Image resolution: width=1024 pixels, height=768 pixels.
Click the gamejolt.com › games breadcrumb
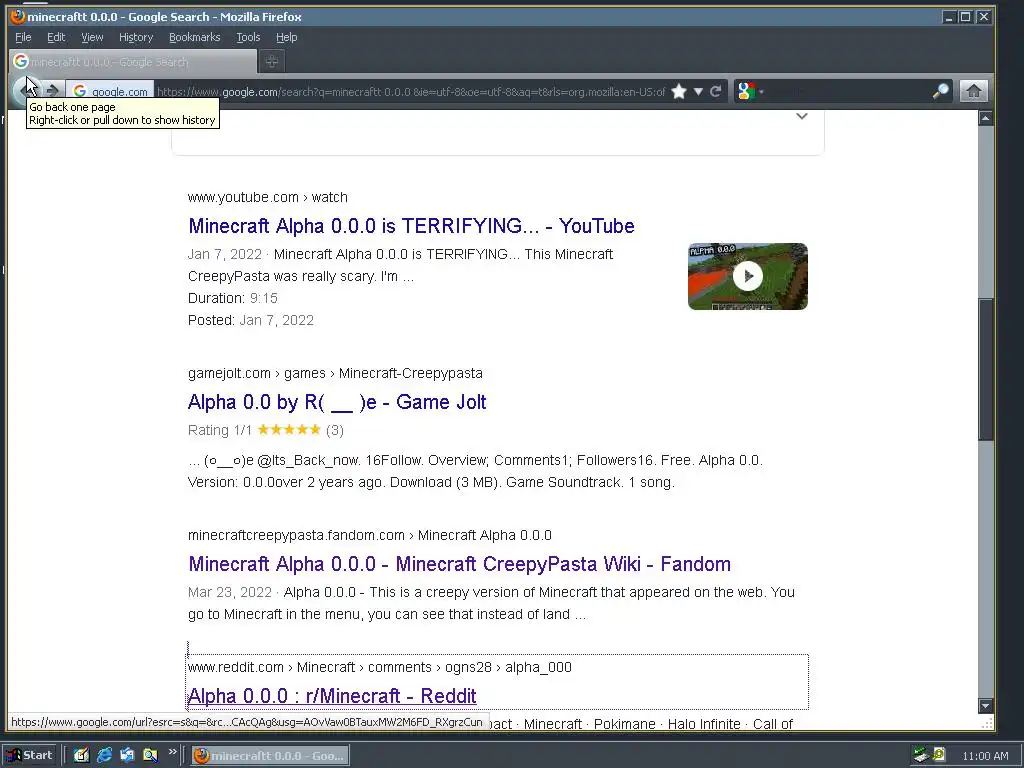pos(335,374)
